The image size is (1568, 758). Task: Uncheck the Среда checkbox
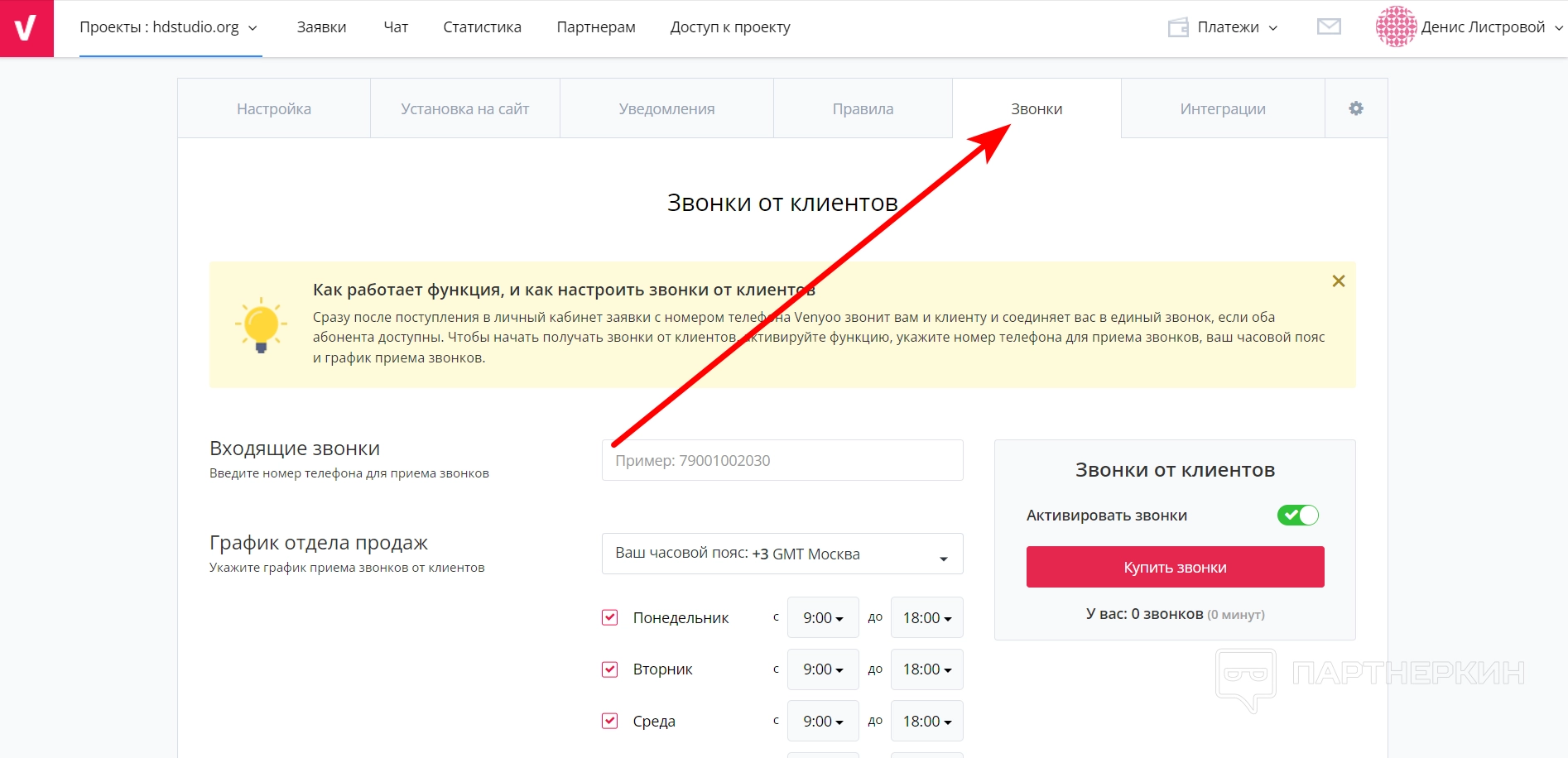pyautogui.click(x=610, y=721)
